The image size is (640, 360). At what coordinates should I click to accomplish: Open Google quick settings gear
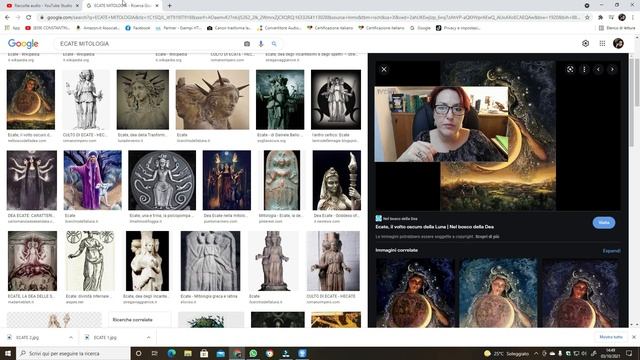click(585, 43)
